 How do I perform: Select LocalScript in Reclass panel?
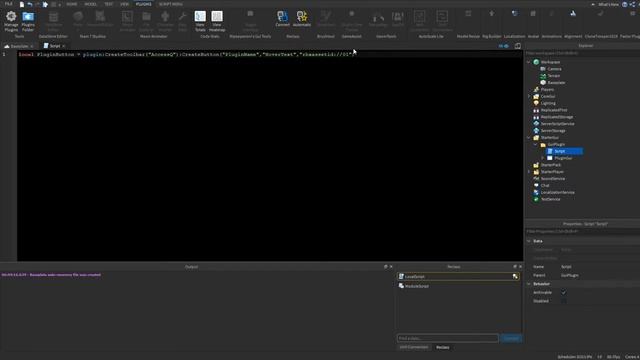[458, 277]
